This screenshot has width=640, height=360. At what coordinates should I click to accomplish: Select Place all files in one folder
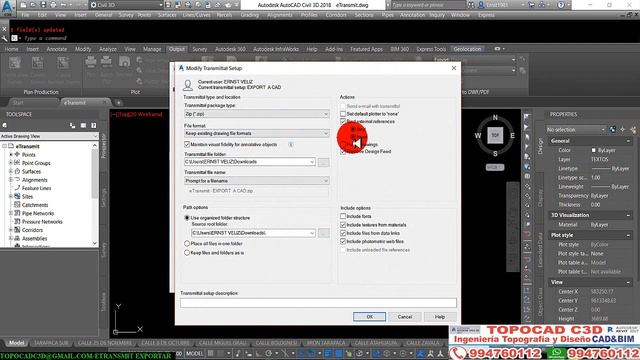[187, 244]
